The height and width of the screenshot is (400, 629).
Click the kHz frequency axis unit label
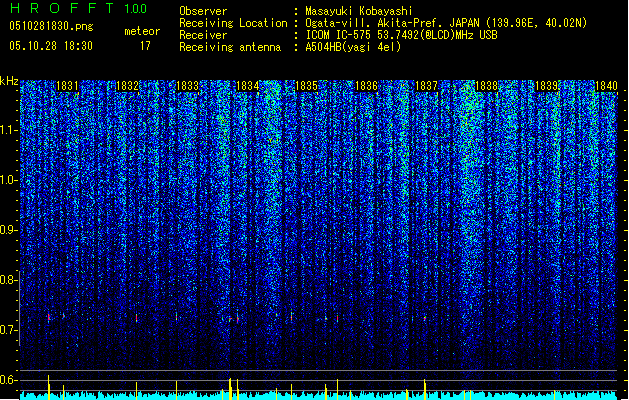point(9,81)
